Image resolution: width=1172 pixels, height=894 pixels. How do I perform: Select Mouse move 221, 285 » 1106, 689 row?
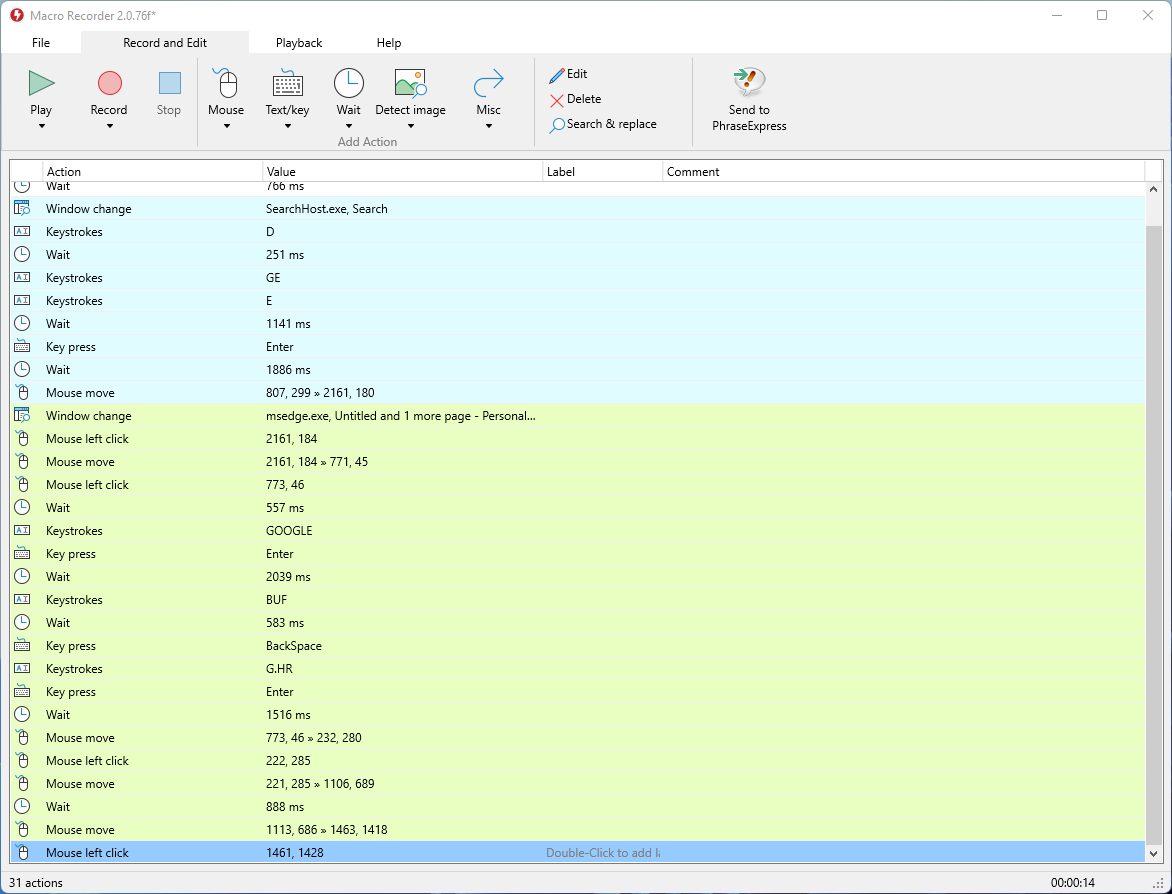[x=578, y=784]
